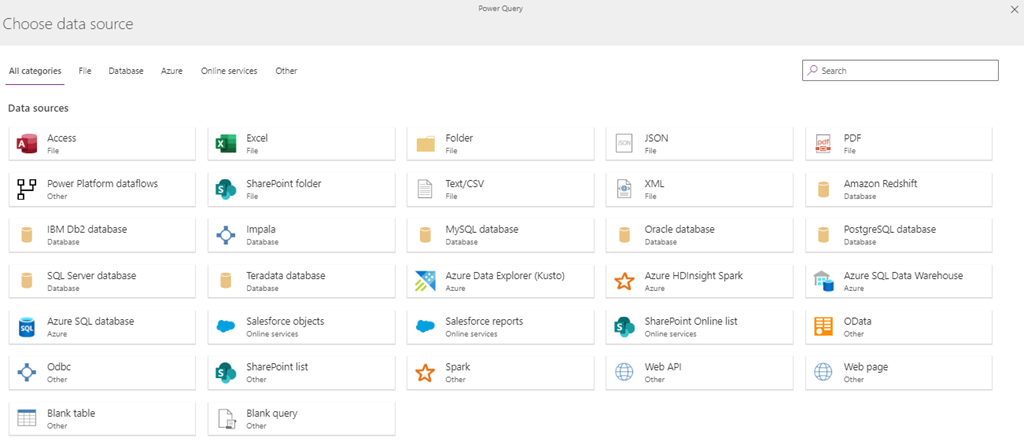Viewport: 1024px width, 445px height.
Task: Click the Blank table grid icon
Action: (27, 418)
